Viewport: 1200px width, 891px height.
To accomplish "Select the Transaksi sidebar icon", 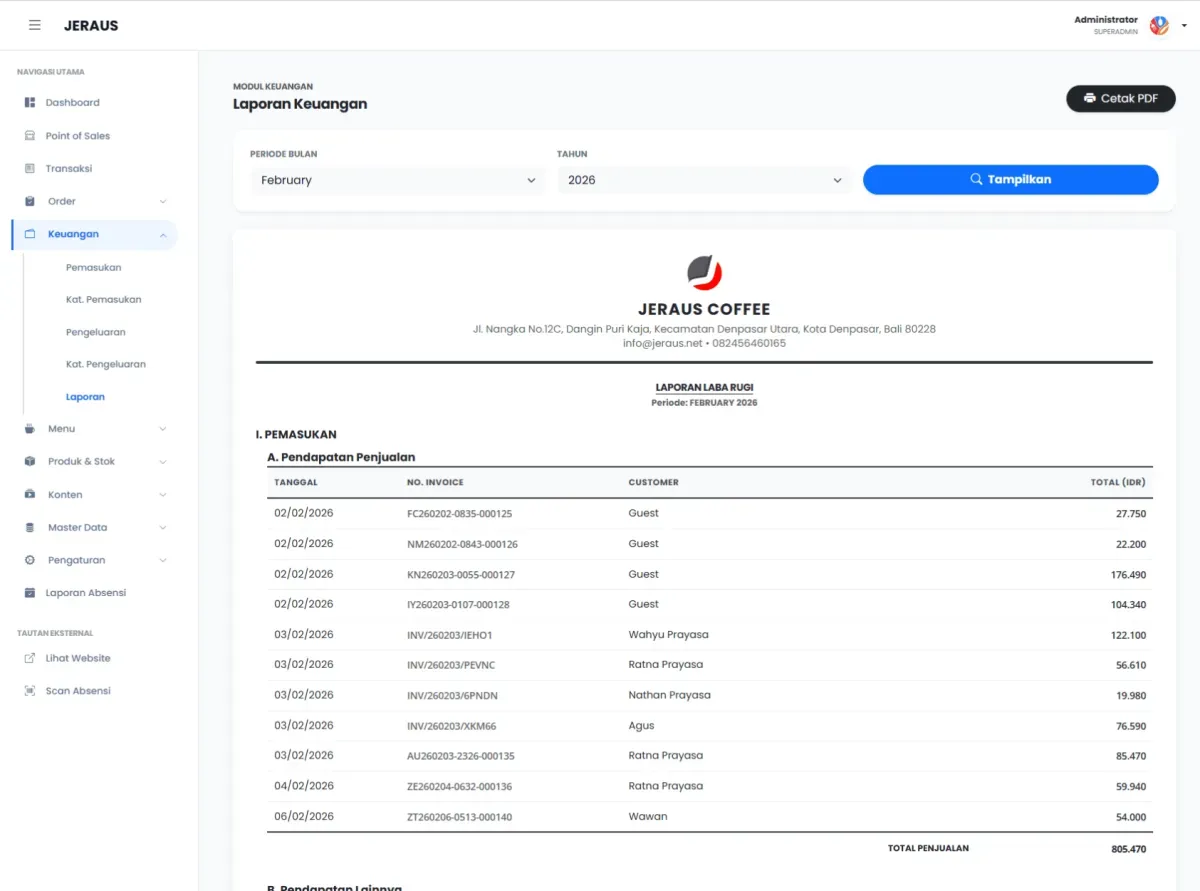I will [30, 169].
